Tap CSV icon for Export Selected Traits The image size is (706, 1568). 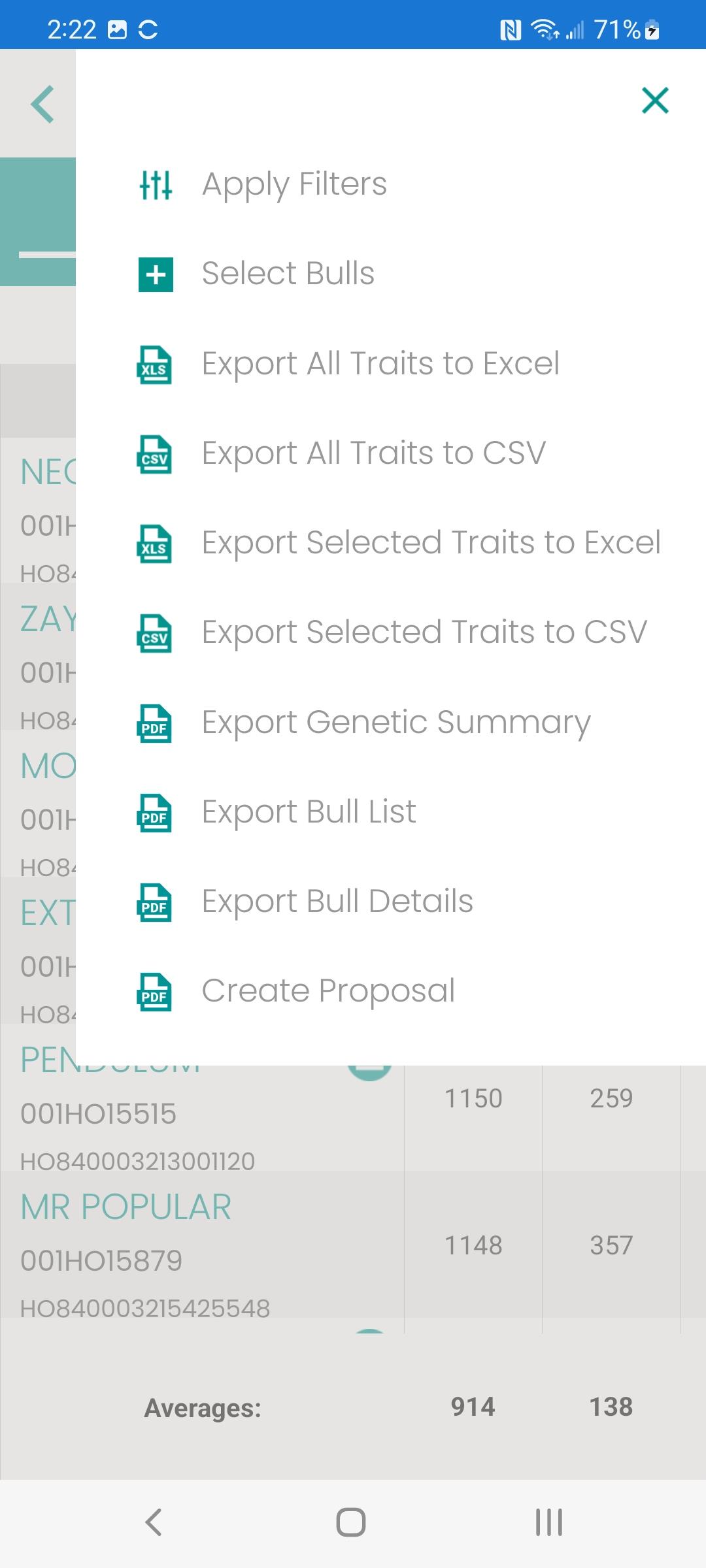[x=154, y=633]
